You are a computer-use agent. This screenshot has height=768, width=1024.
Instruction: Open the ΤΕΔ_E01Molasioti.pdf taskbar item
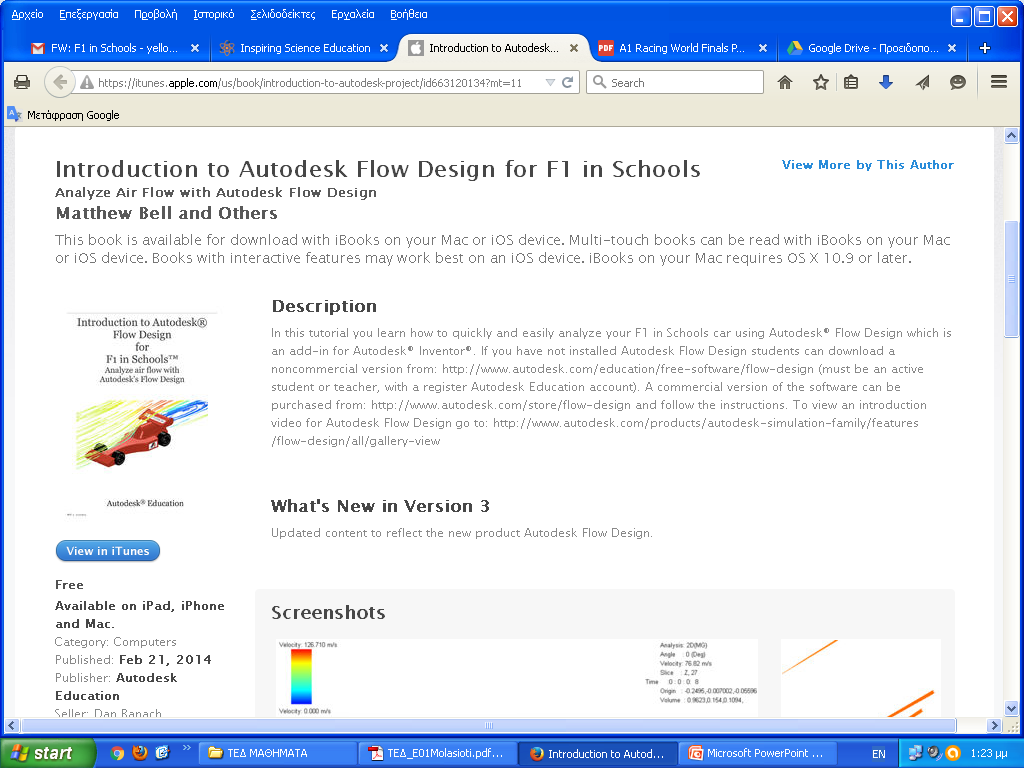point(438,753)
